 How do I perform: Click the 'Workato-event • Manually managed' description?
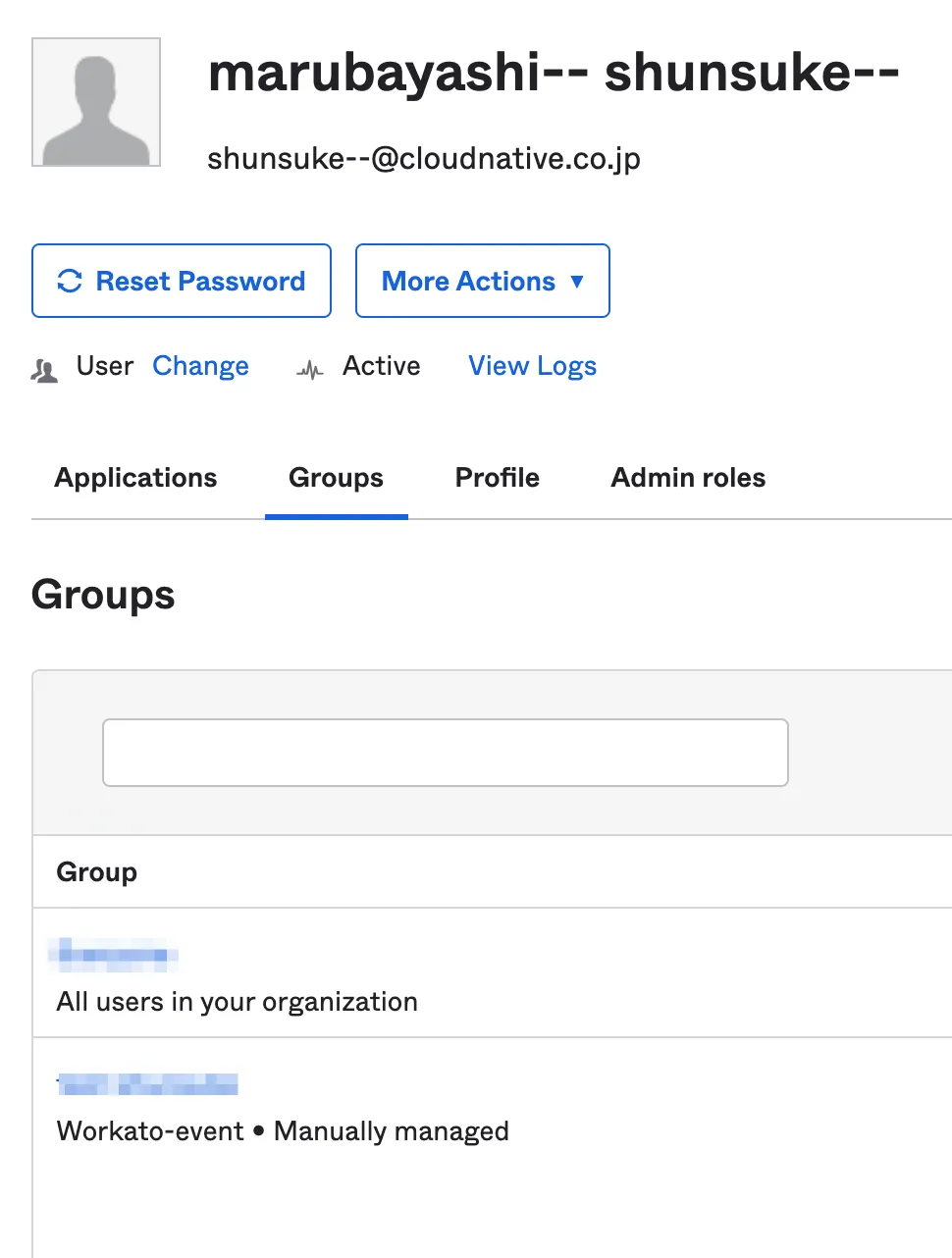click(x=283, y=1131)
